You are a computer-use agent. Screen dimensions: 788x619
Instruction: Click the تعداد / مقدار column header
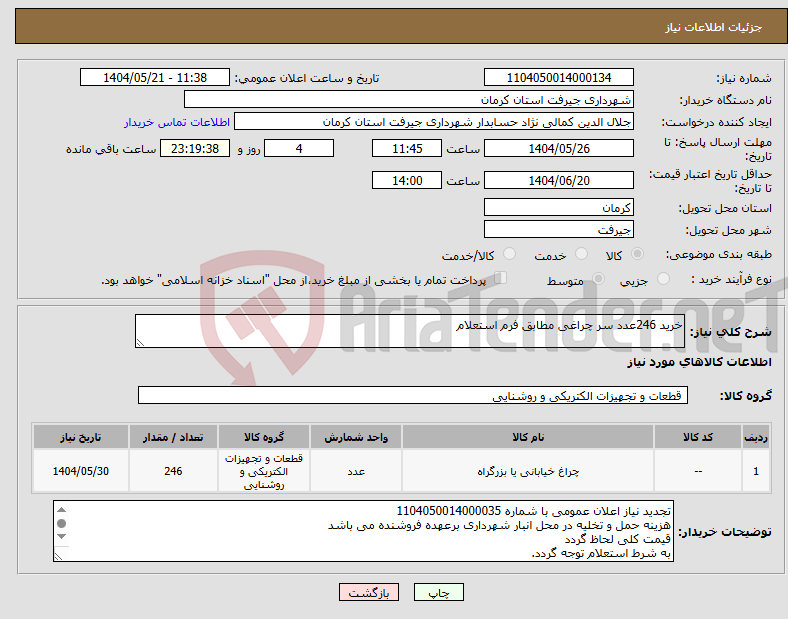pyautogui.click(x=173, y=437)
